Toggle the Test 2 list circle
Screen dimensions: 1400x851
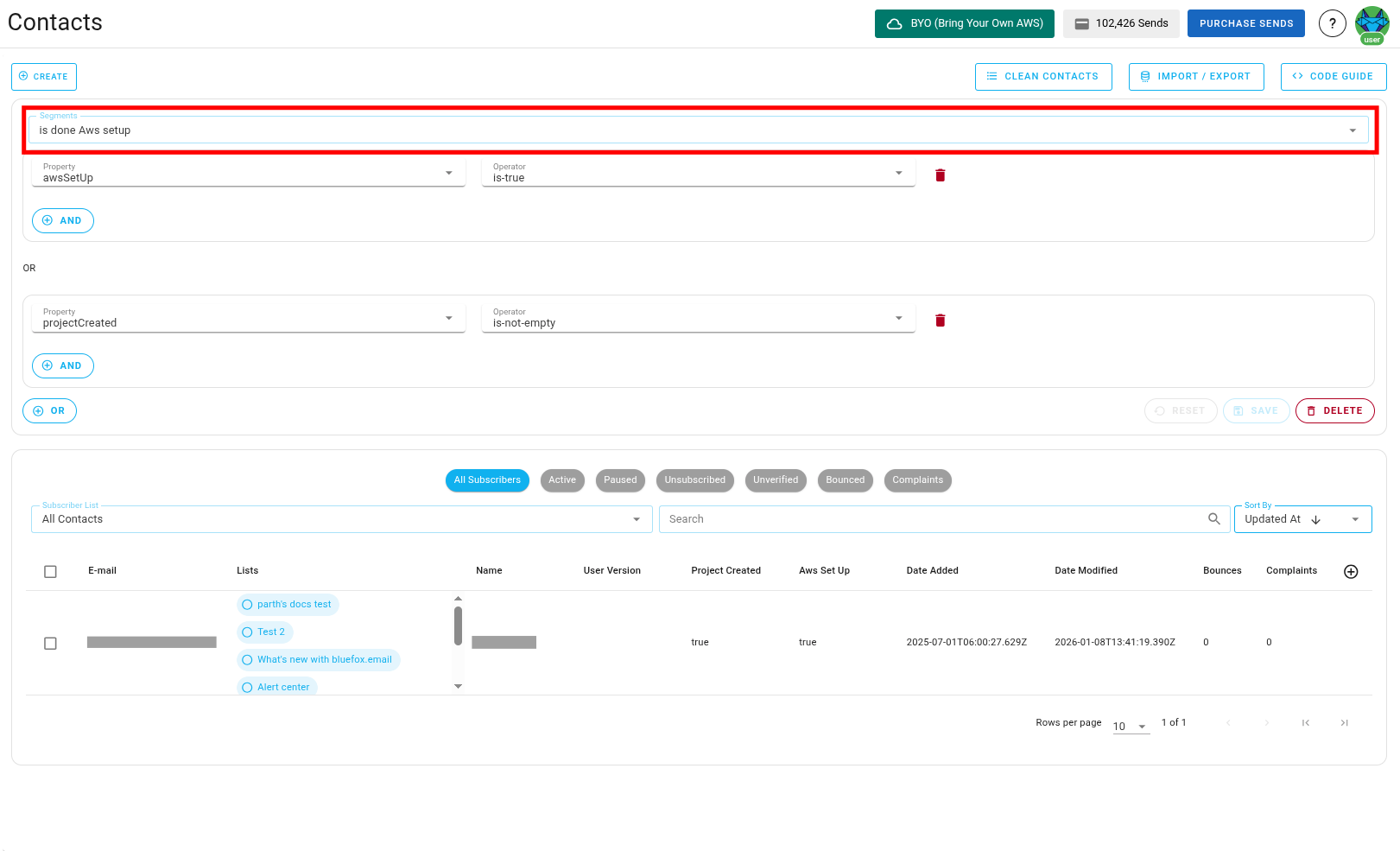click(x=248, y=632)
